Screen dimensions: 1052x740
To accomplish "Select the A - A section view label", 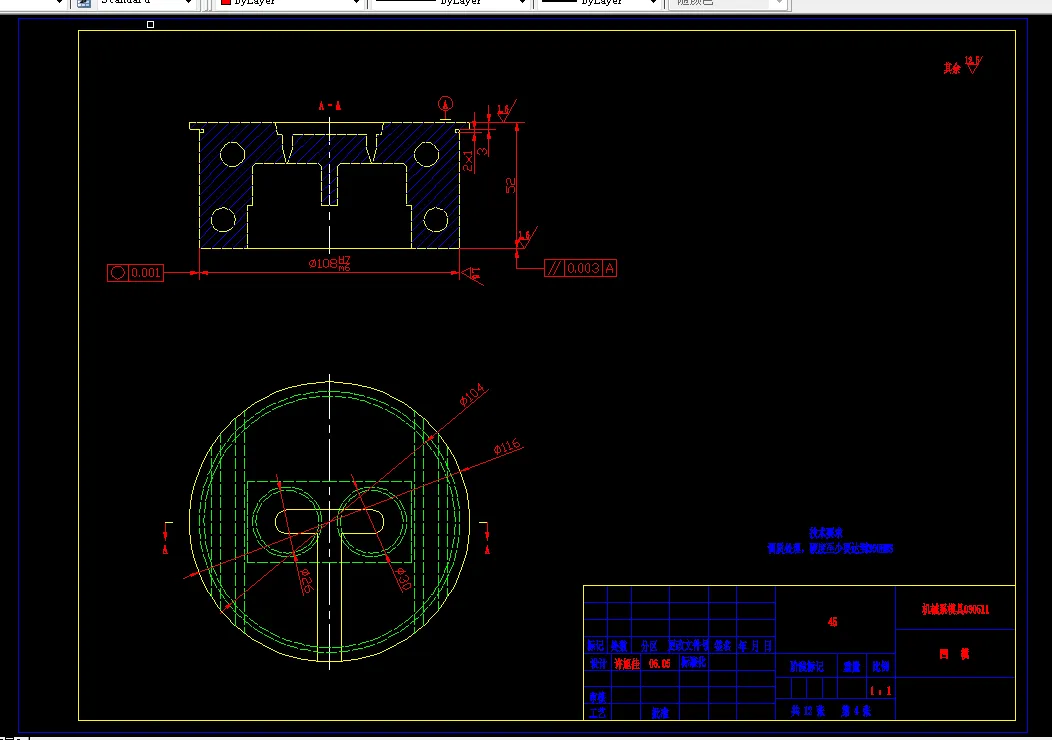I will (x=329, y=106).
